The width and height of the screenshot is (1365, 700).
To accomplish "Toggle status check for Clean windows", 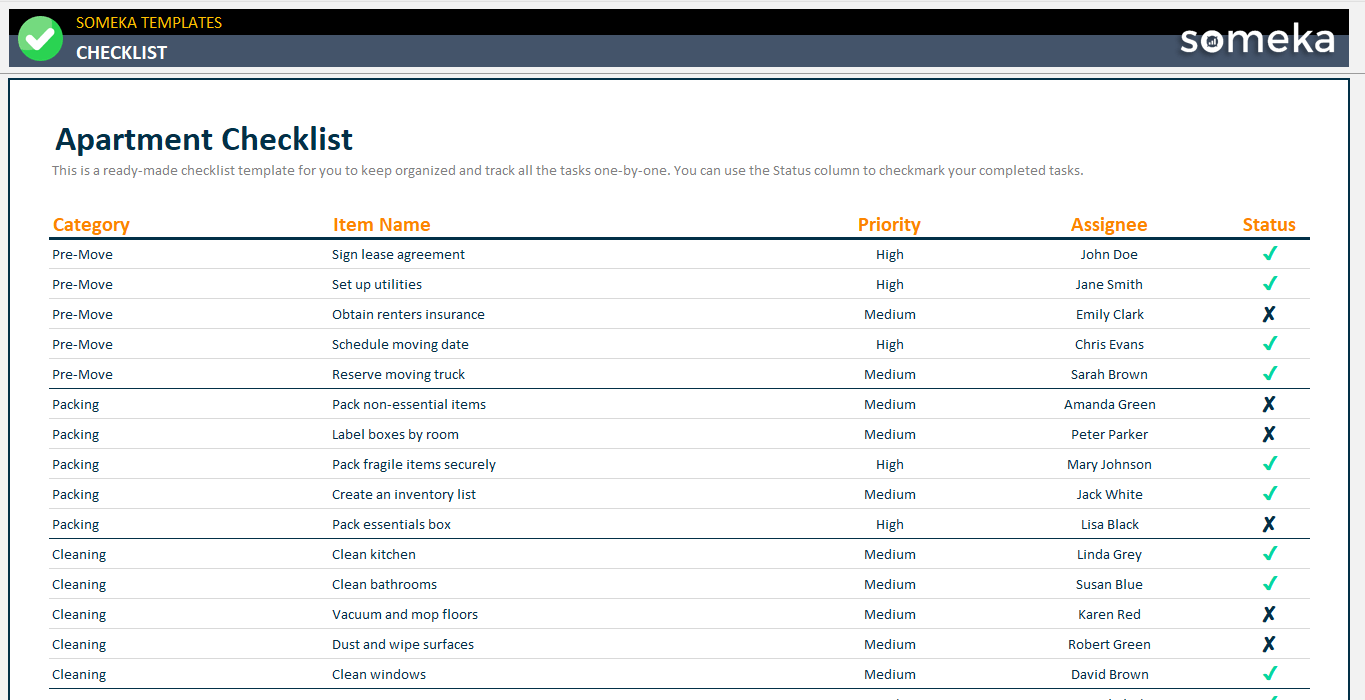I will point(1269,674).
